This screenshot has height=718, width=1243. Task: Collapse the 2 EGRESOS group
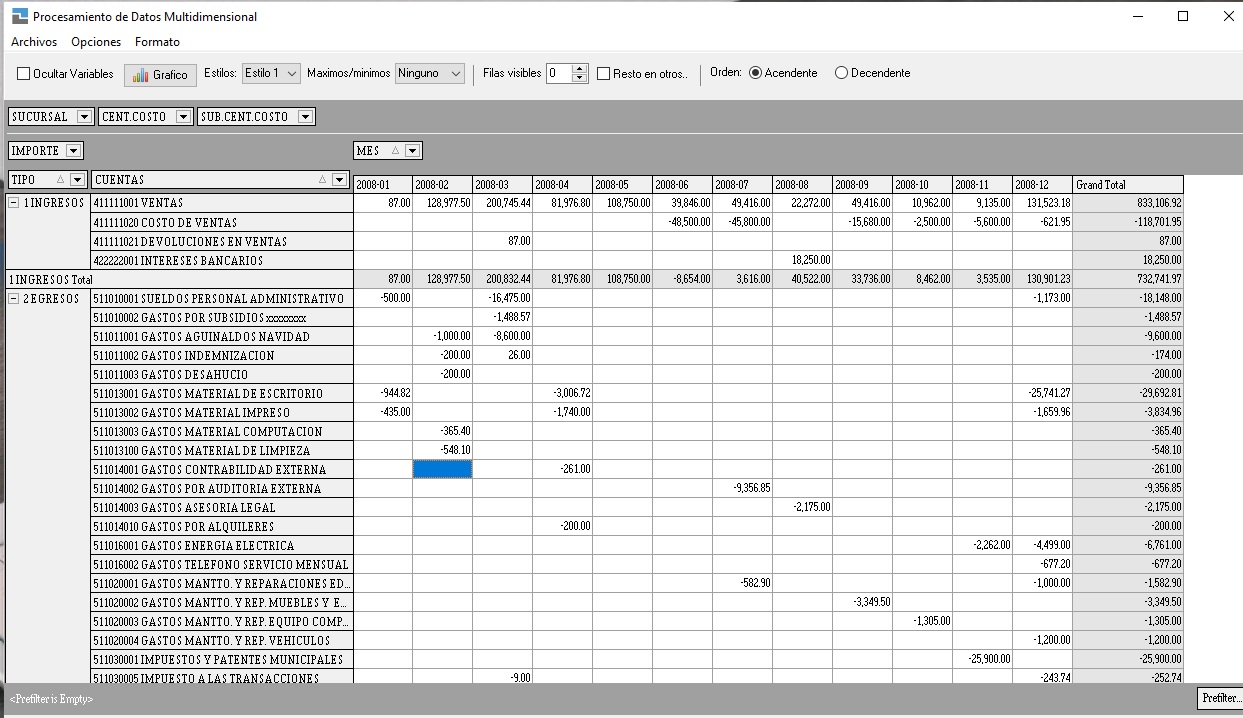14,299
